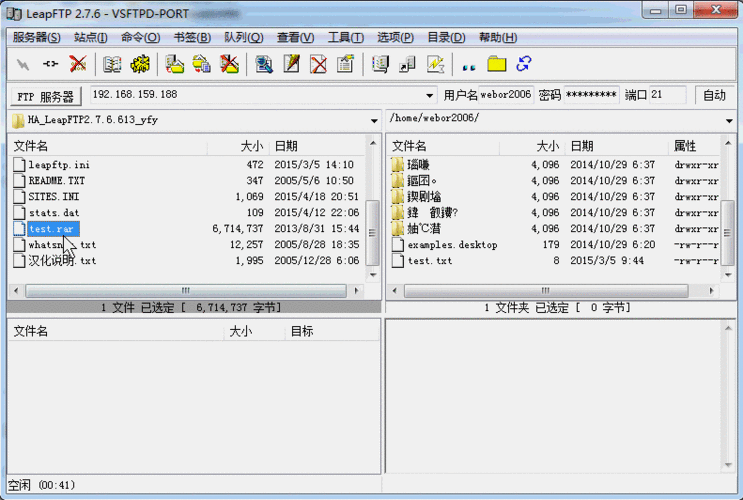
Task: Click remote pane horizontal scrollbar thumb
Action: coord(546,291)
